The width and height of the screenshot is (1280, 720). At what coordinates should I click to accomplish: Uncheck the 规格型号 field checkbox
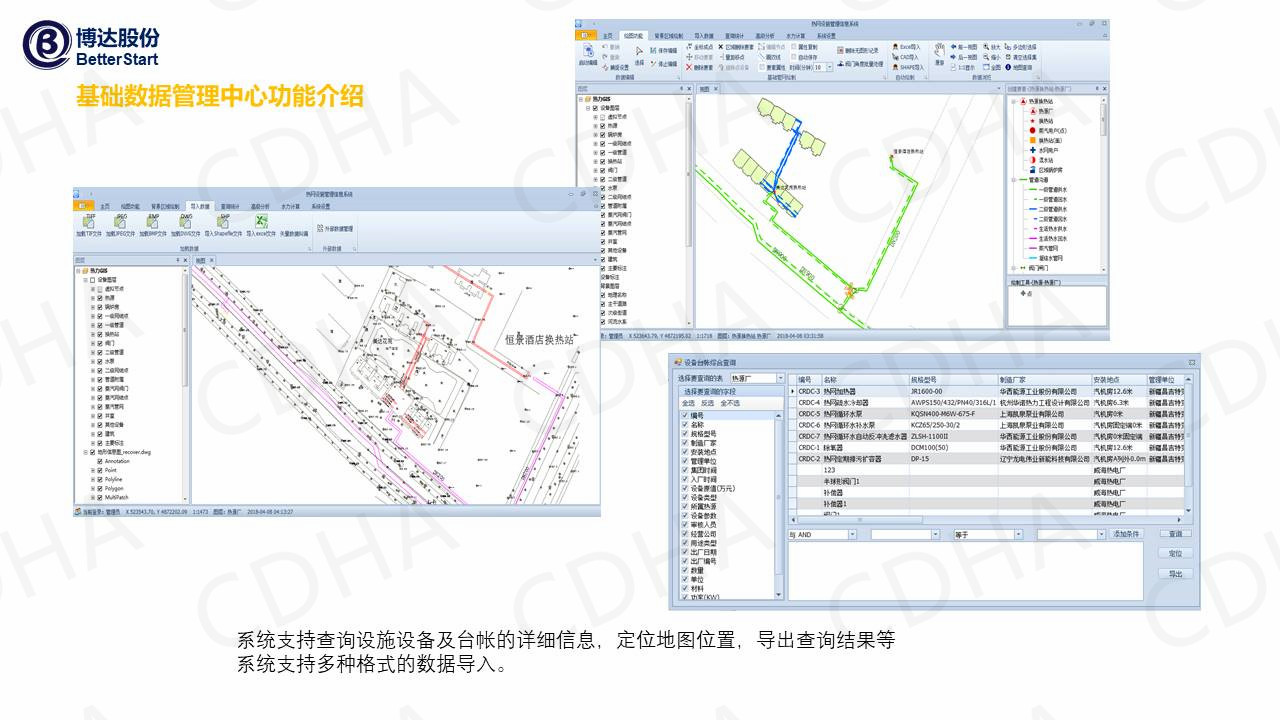point(684,434)
